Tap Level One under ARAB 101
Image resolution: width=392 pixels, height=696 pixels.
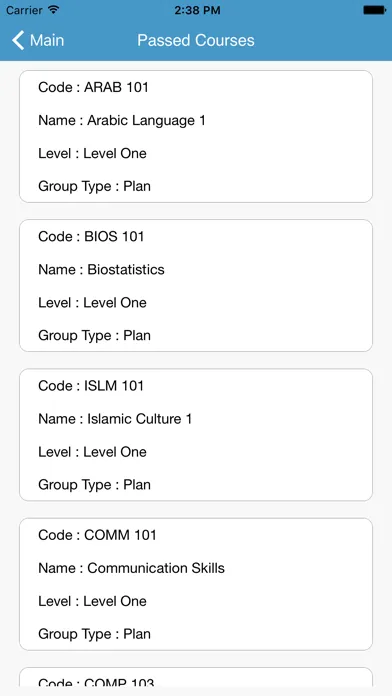[92, 154]
